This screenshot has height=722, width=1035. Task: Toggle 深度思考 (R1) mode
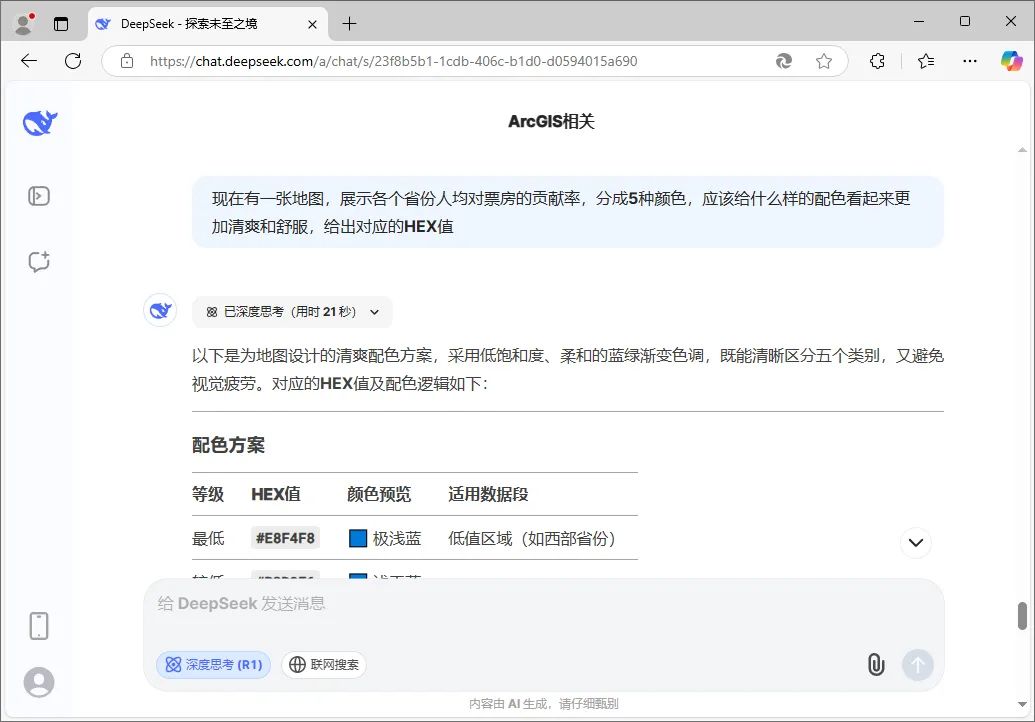(x=214, y=665)
